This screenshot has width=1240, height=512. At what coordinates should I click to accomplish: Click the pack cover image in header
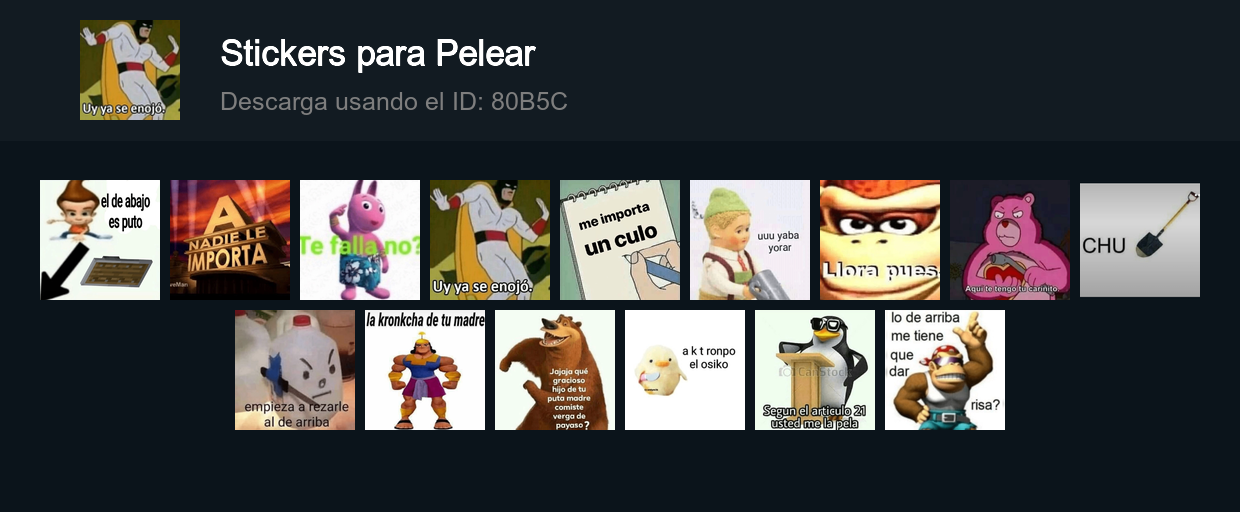click(130, 70)
